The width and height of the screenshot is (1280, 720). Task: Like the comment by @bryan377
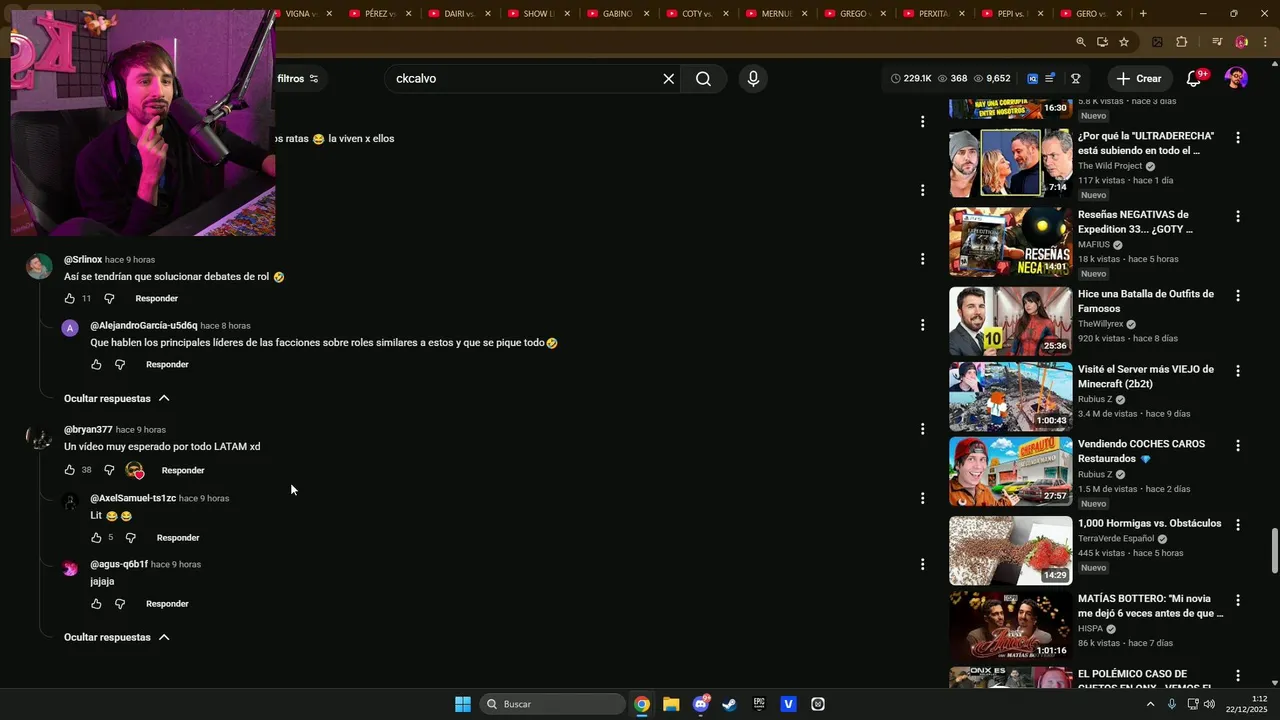click(70, 470)
